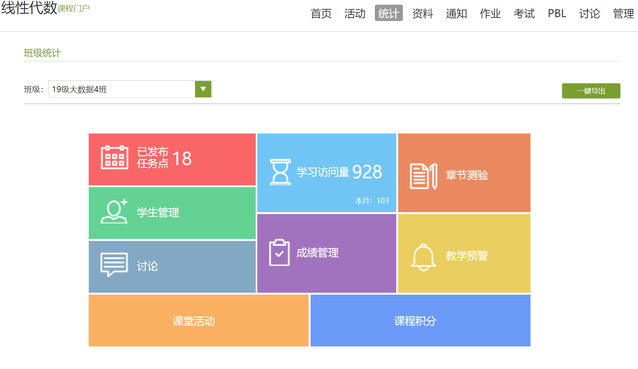
Task: Open the 管理 navigation item
Action: pos(623,13)
